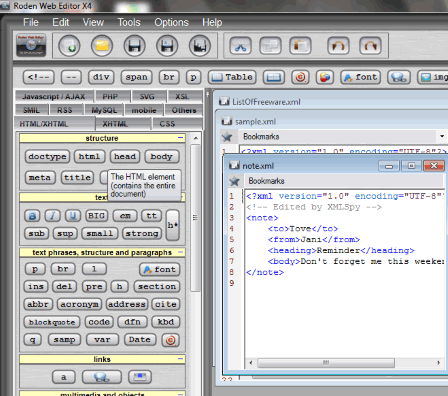Click line 3 <note> in note.xml
The width and height of the screenshot is (448, 396).
click(262, 218)
